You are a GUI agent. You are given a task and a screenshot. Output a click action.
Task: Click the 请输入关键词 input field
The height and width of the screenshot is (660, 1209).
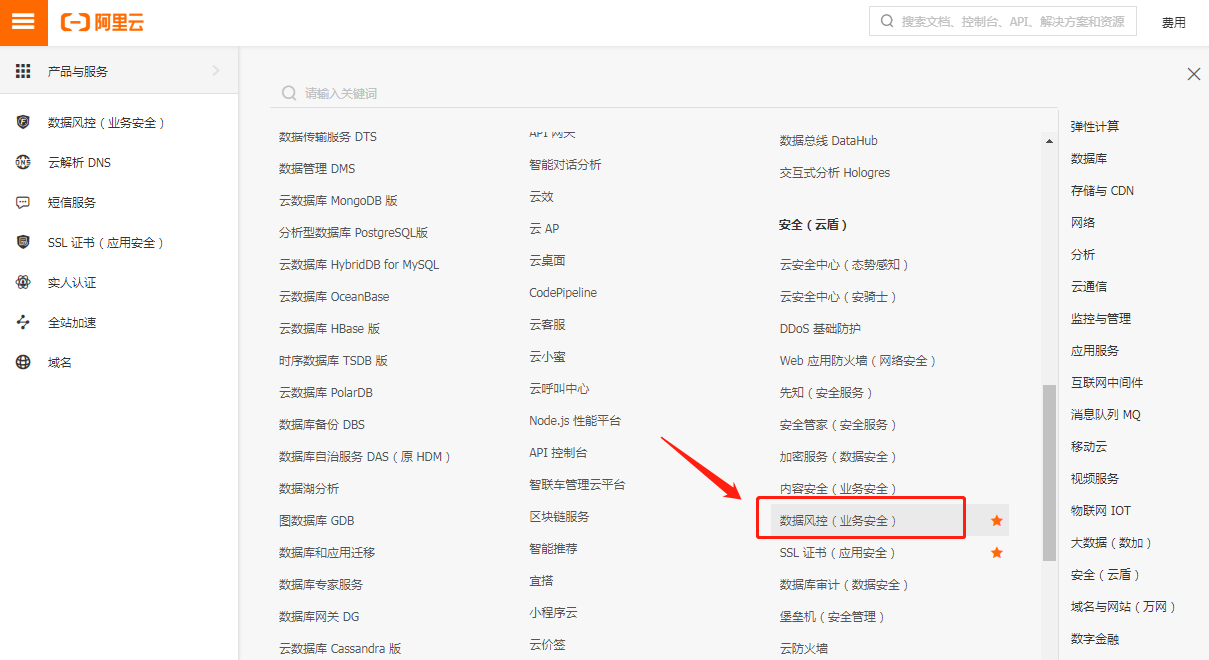(663, 93)
